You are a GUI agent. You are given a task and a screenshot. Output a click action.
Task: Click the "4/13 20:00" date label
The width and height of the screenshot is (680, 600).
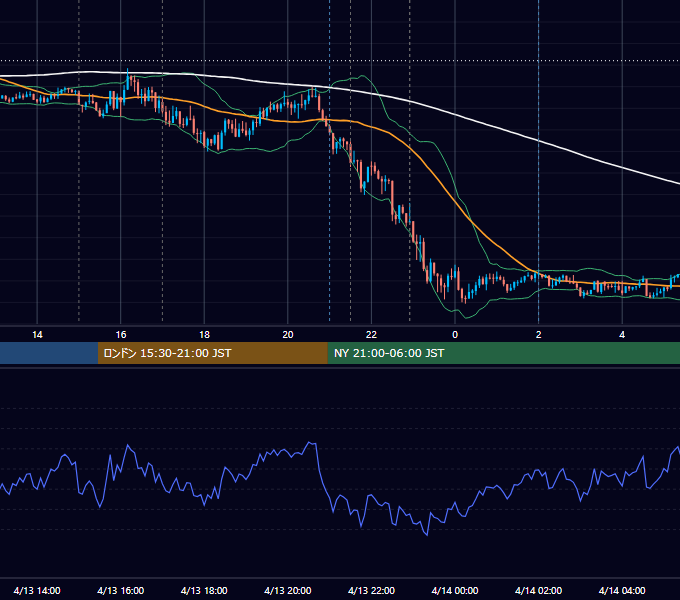(288, 590)
